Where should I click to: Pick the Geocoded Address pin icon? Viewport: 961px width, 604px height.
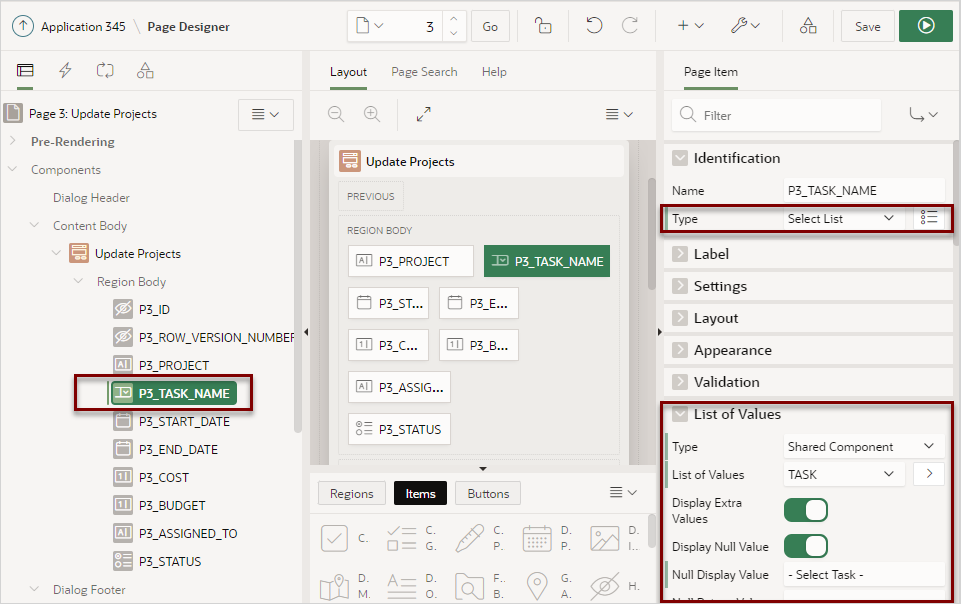click(x=537, y=586)
